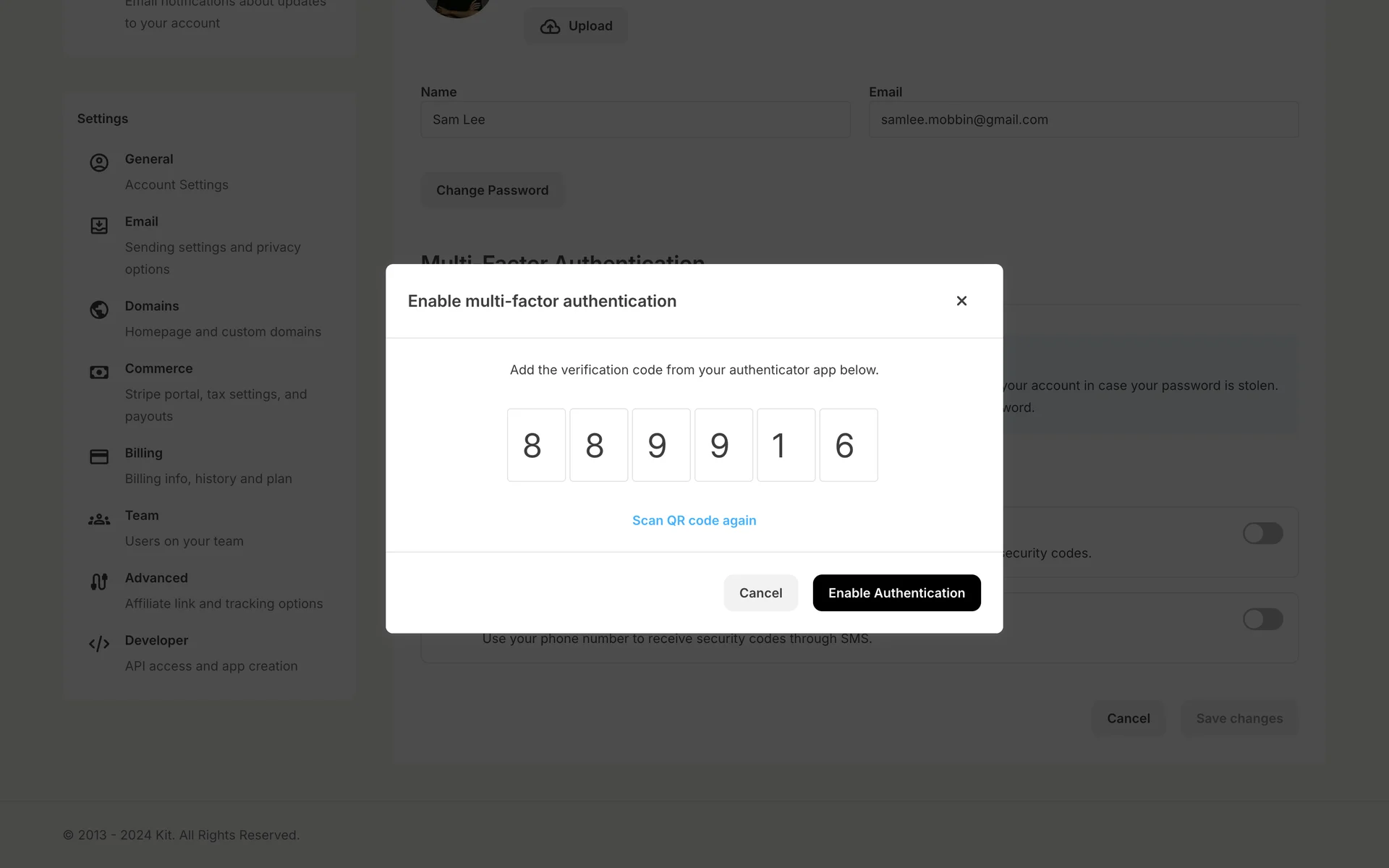Click the Change Password button
1389x868 pixels.
pos(492,190)
